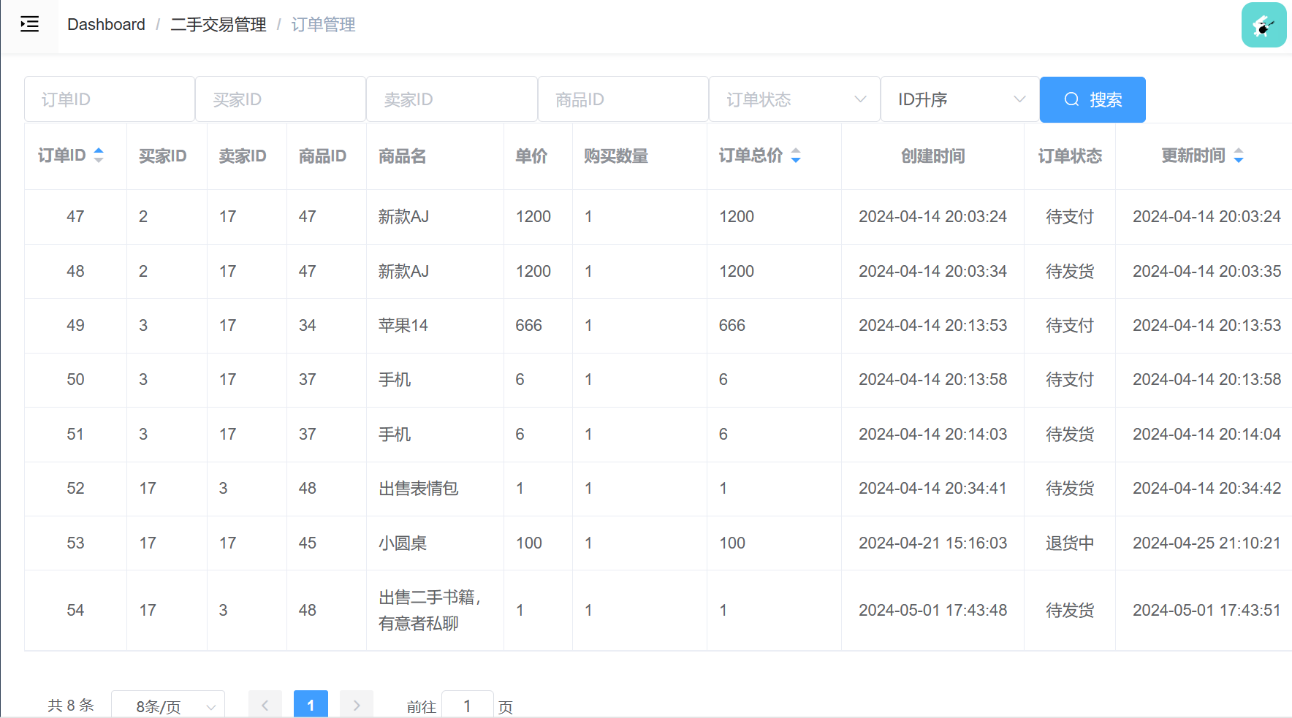Click creation time 2024-04-14 20:03:24
This screenshot has width=1292, height=718.
(933, 216)
